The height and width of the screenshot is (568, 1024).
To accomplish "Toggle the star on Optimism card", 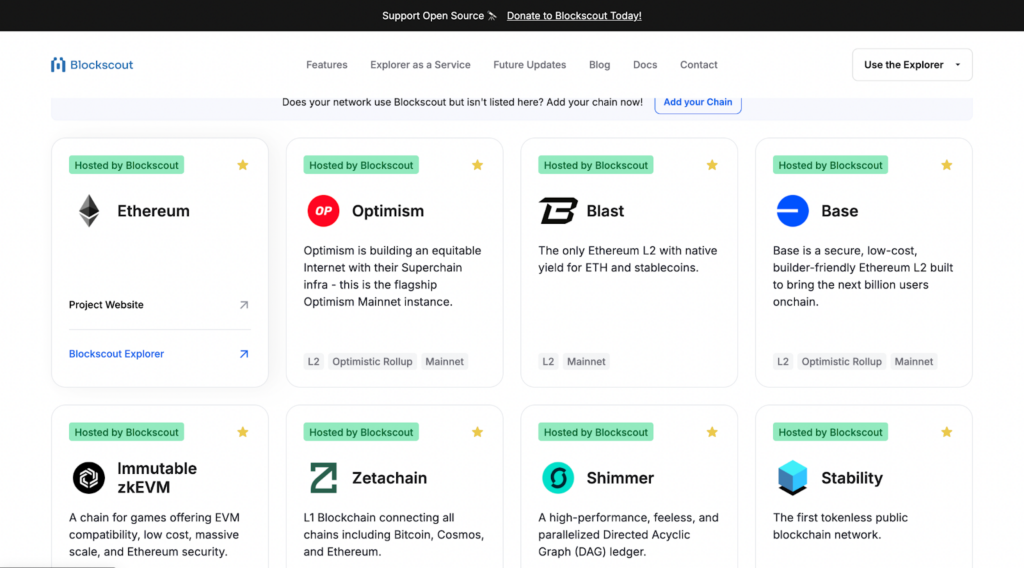I will [477, 165].
